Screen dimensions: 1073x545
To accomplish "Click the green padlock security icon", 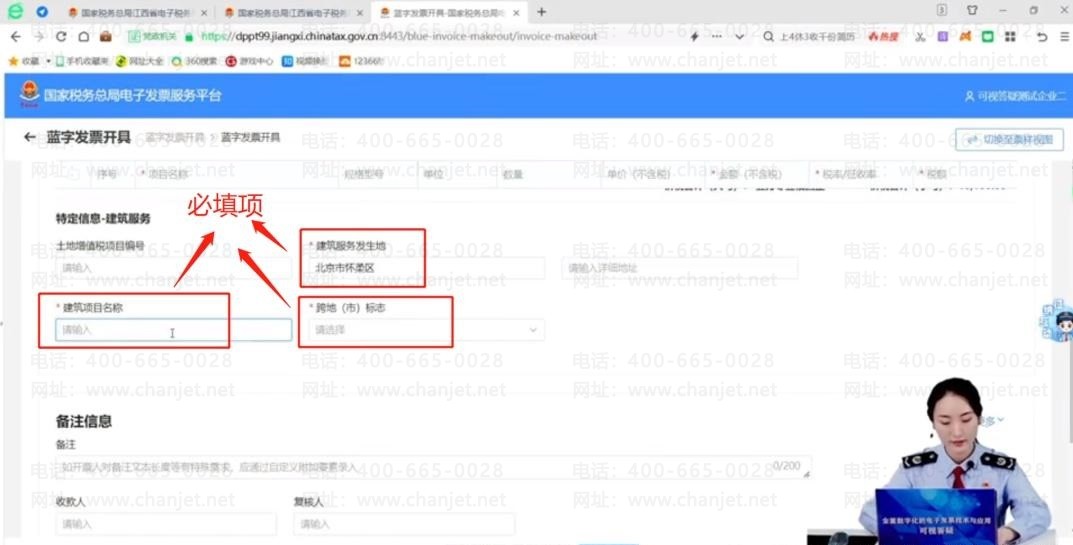I will tap(189, 36).
